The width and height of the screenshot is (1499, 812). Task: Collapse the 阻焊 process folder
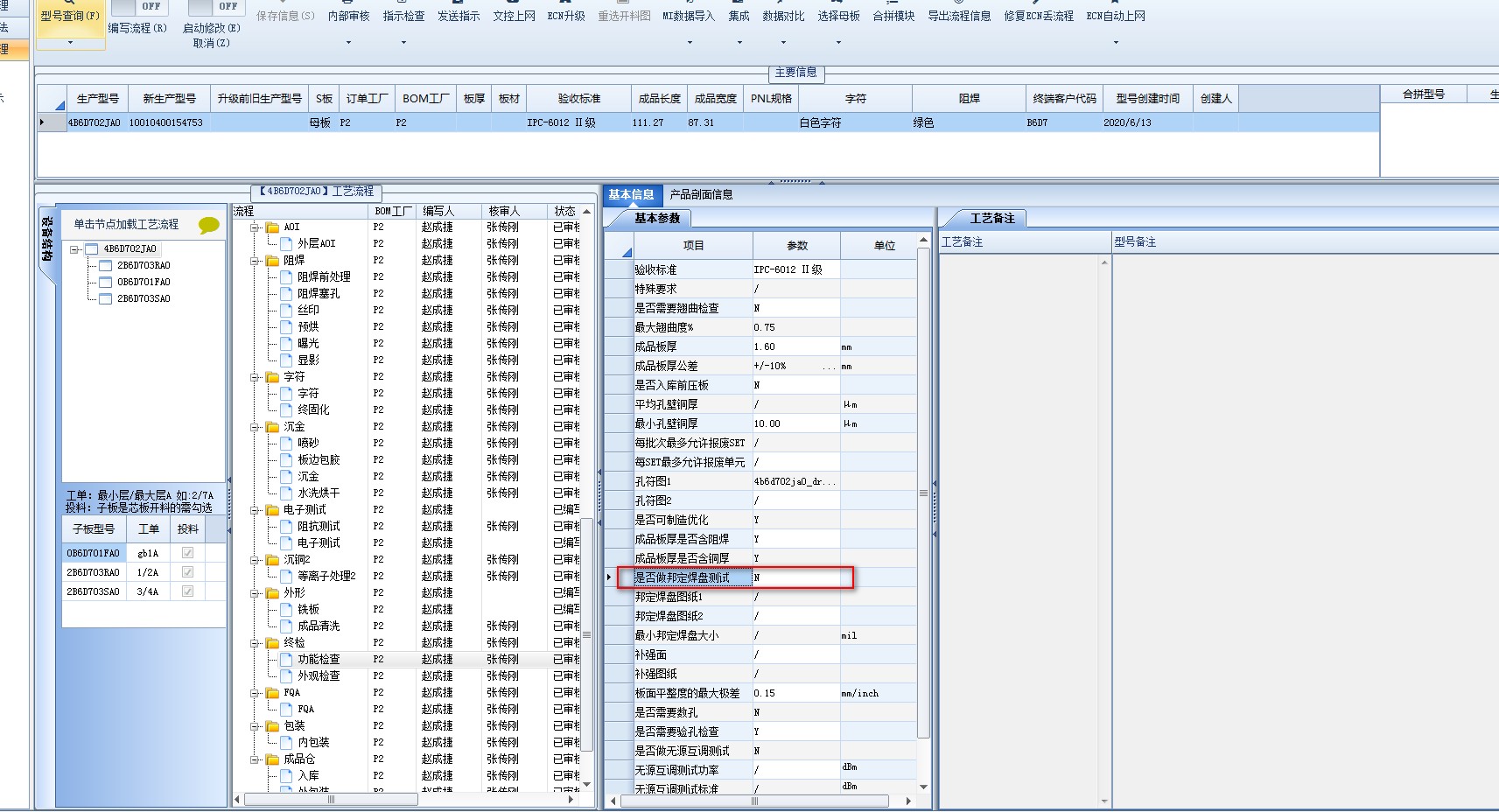[256, 261]
